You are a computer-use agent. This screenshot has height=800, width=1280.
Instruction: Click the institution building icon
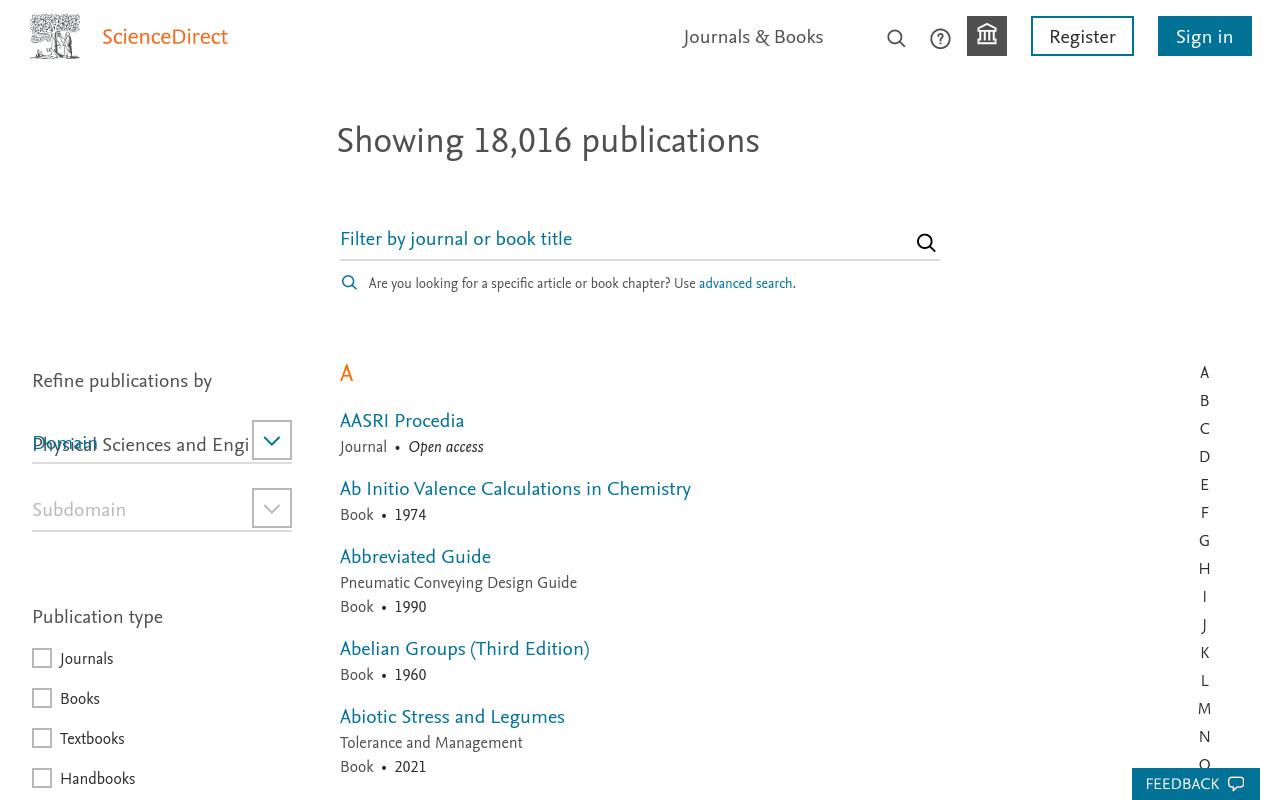pyautogui.click(x=987, y=36)
